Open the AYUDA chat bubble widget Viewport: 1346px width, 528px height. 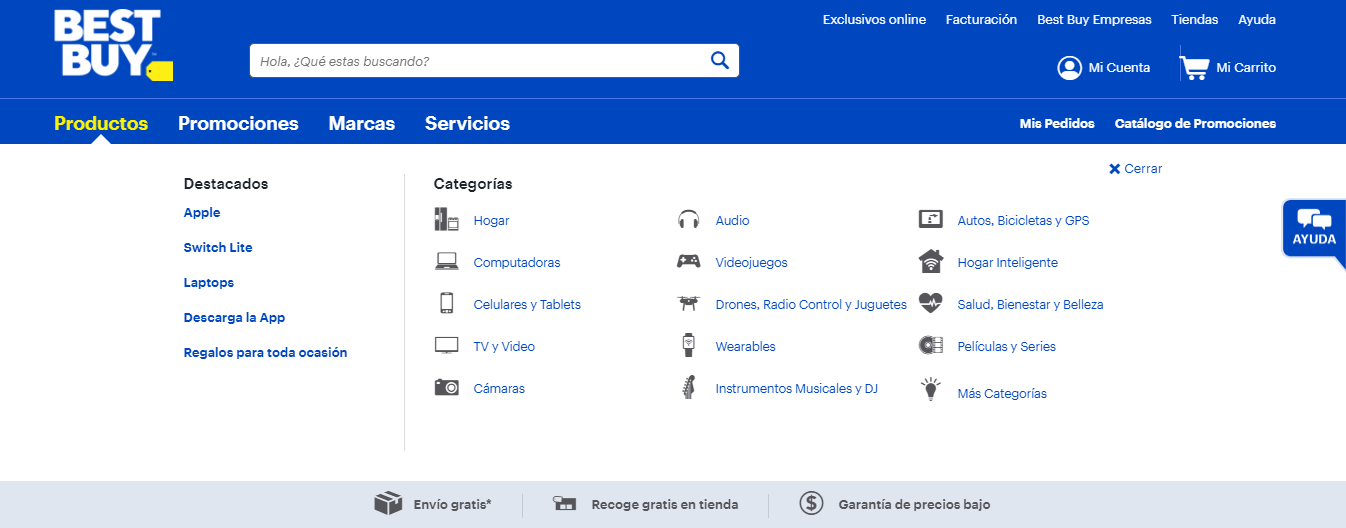[x=1313, y=229]
